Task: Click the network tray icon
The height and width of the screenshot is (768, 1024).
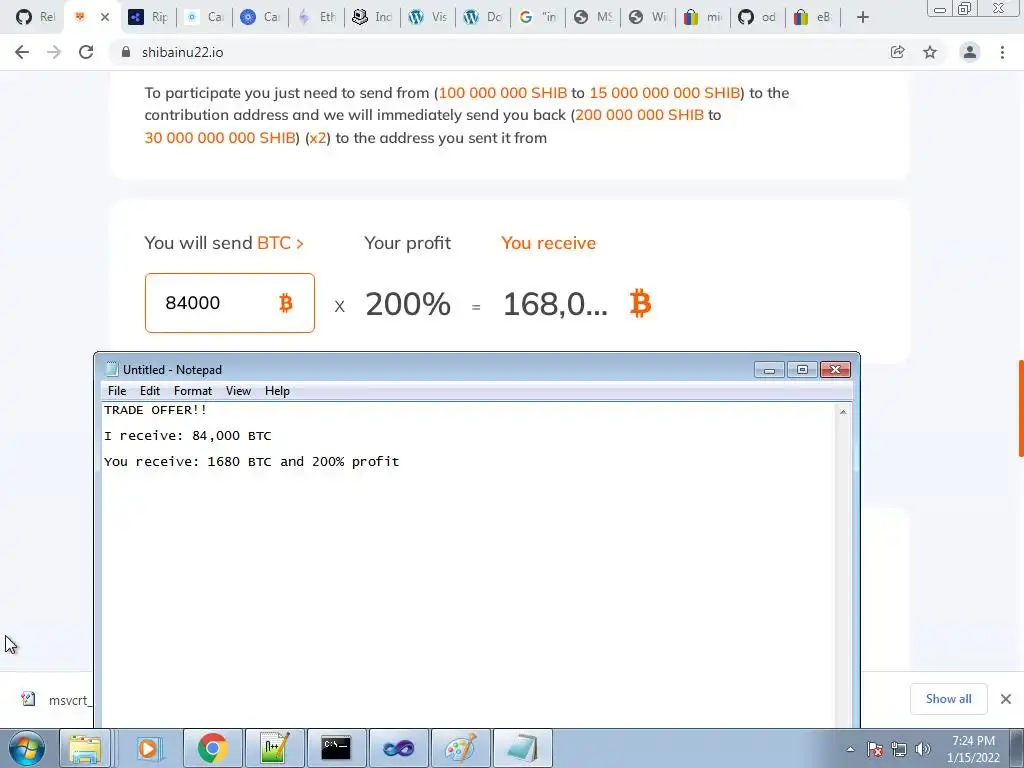Action: pyautogui.click(x=899, y=749)
